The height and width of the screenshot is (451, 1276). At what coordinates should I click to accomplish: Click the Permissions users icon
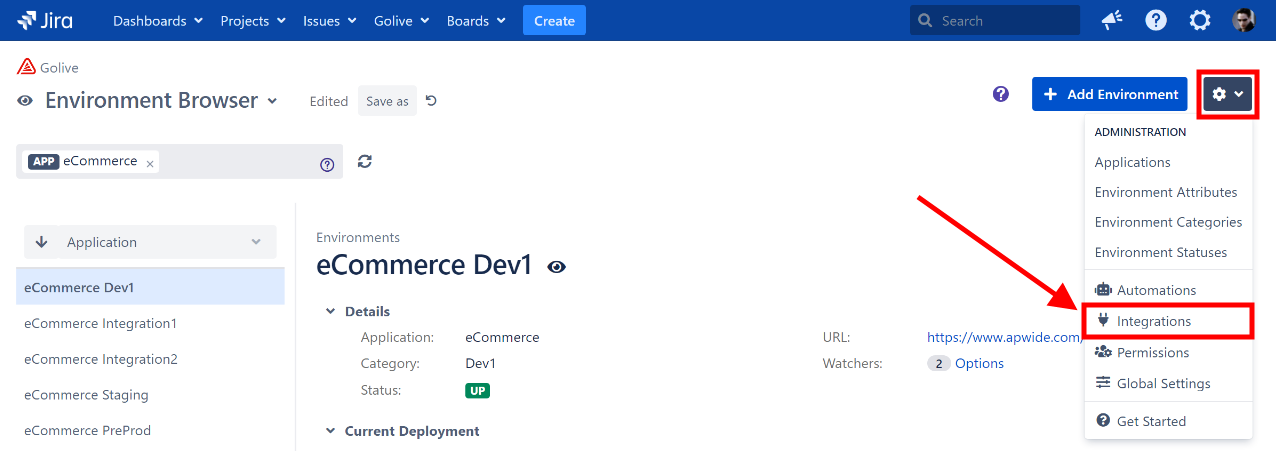coord(1103,352)
